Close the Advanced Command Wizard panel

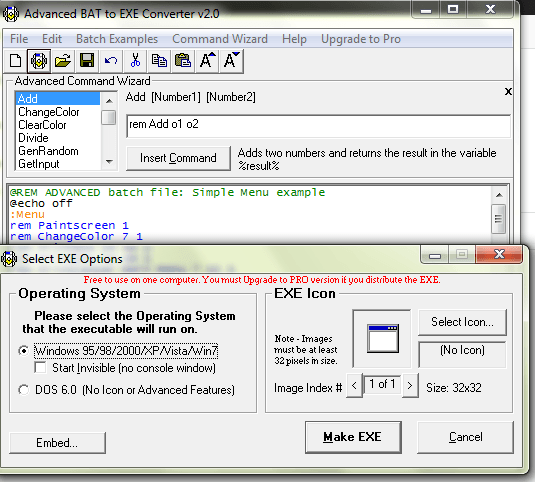coord(508,91)
